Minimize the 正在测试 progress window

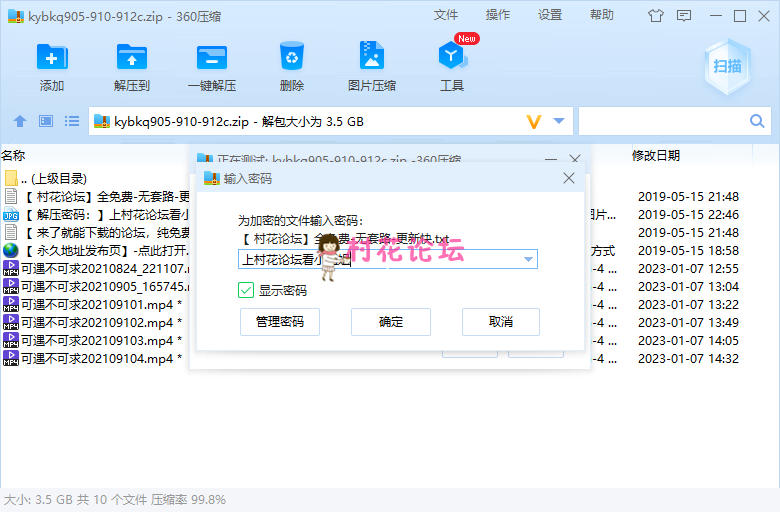click(551, 159)
